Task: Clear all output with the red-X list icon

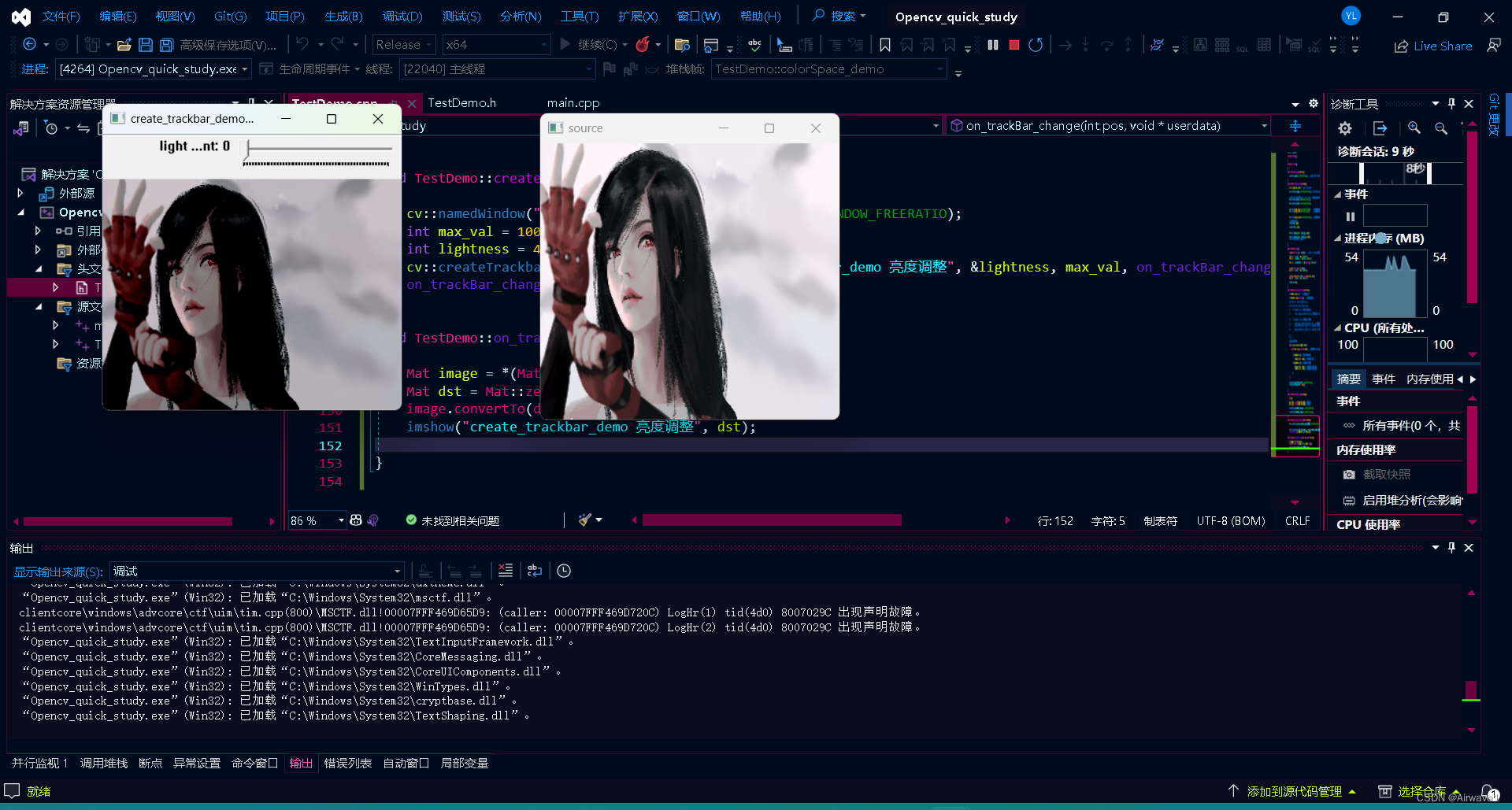Action: click(506, 571)
